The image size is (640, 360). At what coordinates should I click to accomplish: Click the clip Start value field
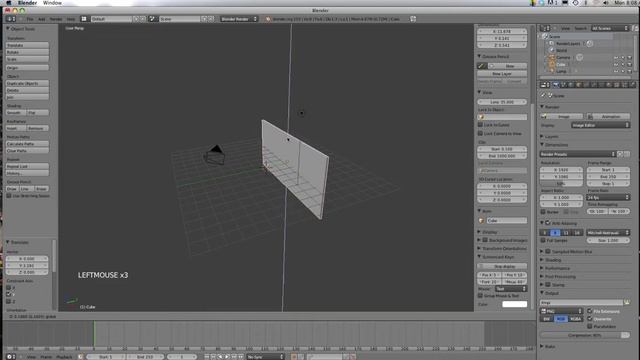(x=502, y=149)
